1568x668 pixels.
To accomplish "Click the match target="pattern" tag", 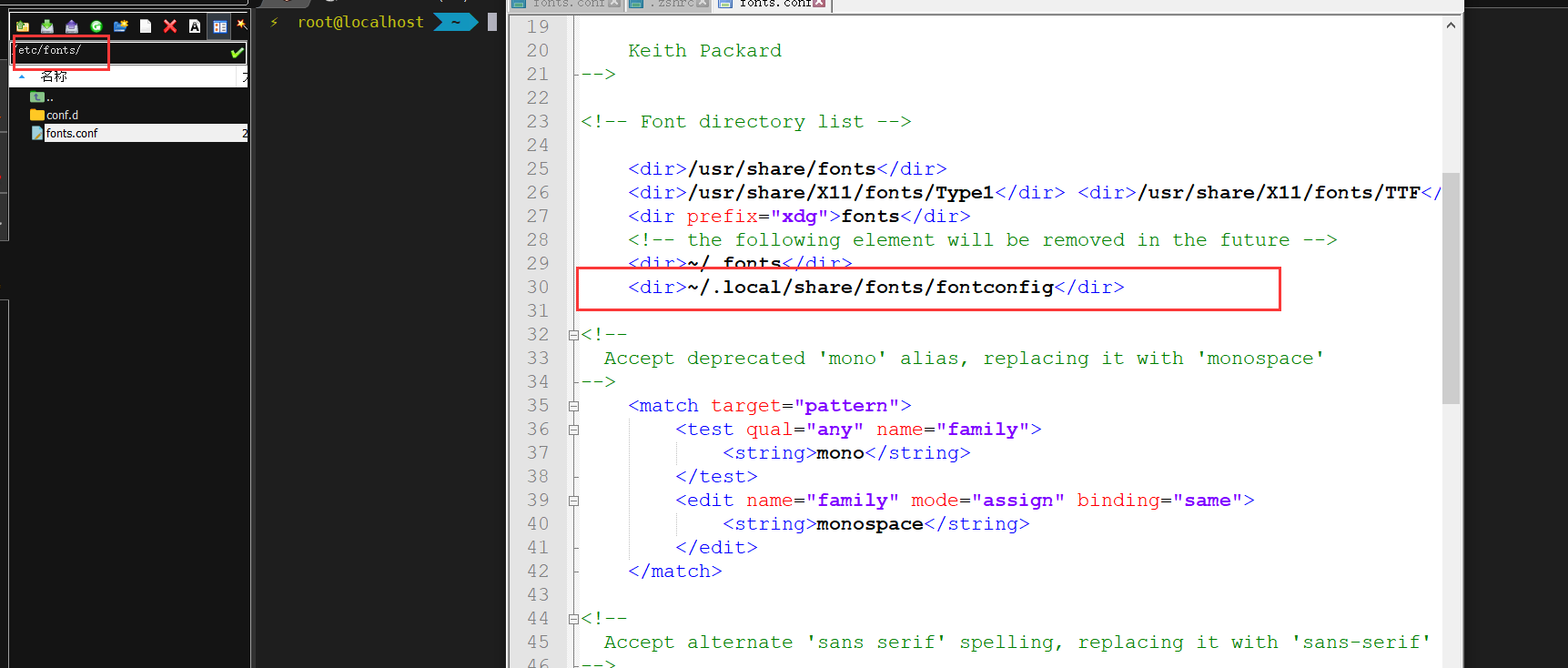I will (x=770, y=406).
